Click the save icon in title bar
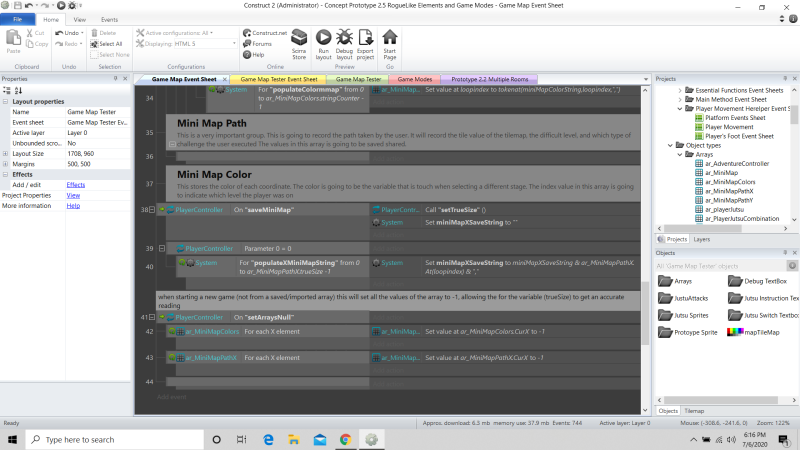 pos(17,6)
